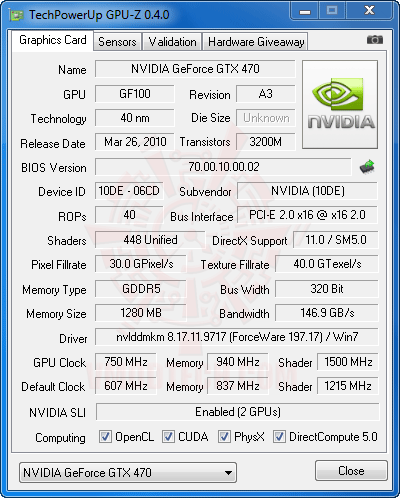The image size is (400, 498).
Task: Click the NVIDIA SLI field Enabled (2 GPUs)
Action: click(237, 412)
